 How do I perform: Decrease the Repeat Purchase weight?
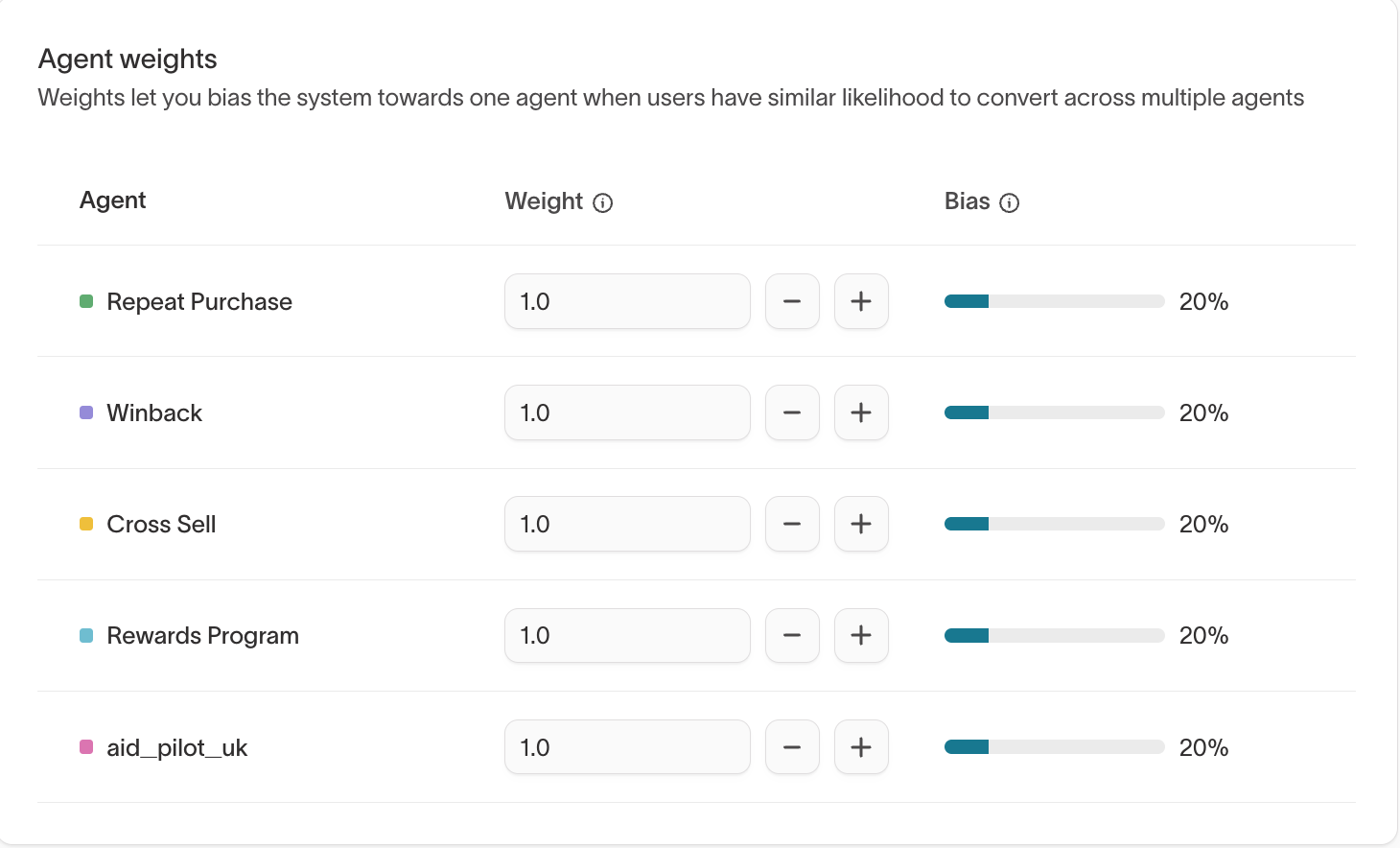pos(792,301)
